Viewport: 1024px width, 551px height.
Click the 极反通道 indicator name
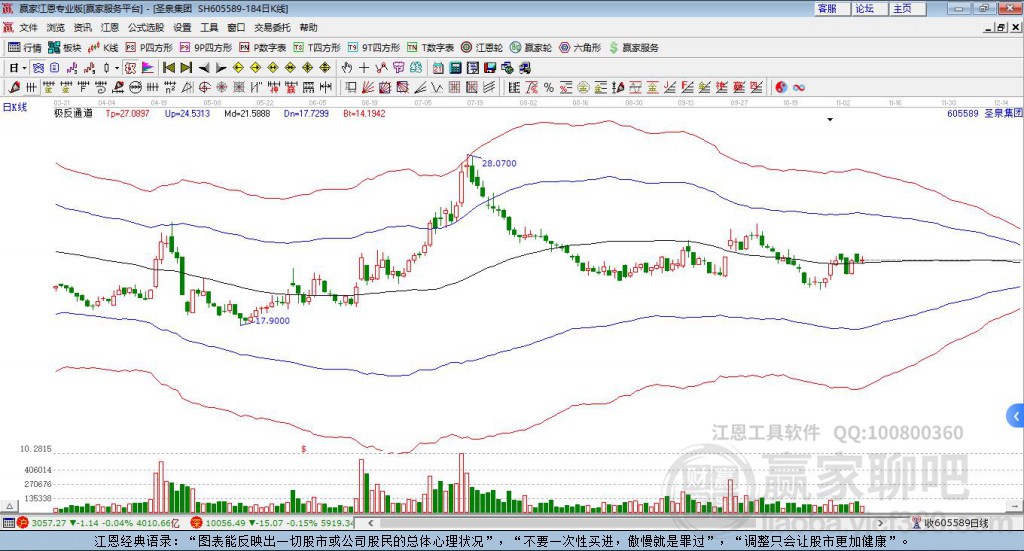(x=73, y=113)
